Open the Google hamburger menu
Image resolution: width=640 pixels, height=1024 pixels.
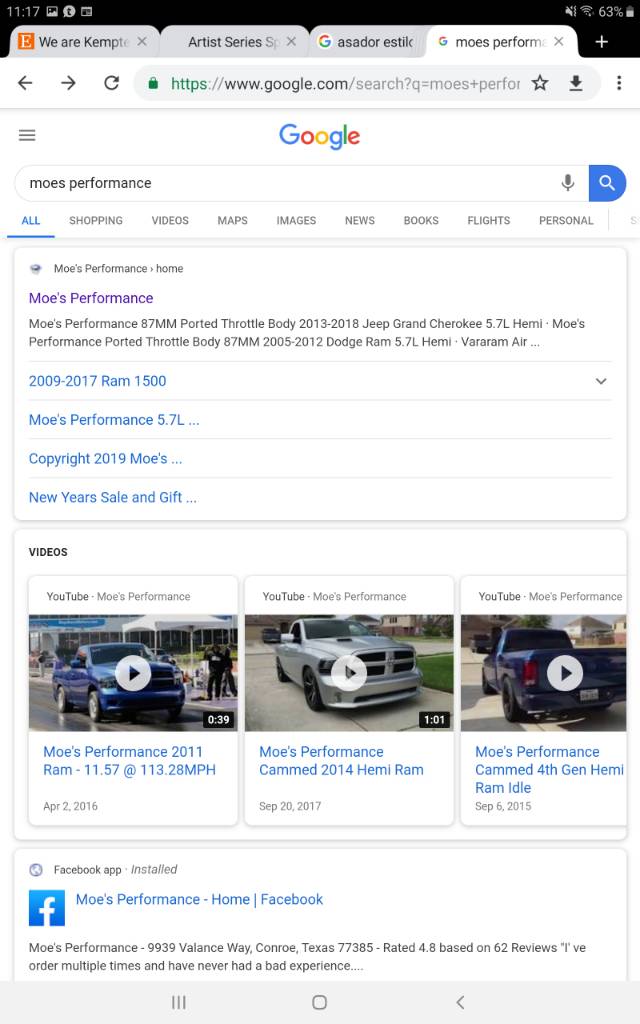[27, 135]
